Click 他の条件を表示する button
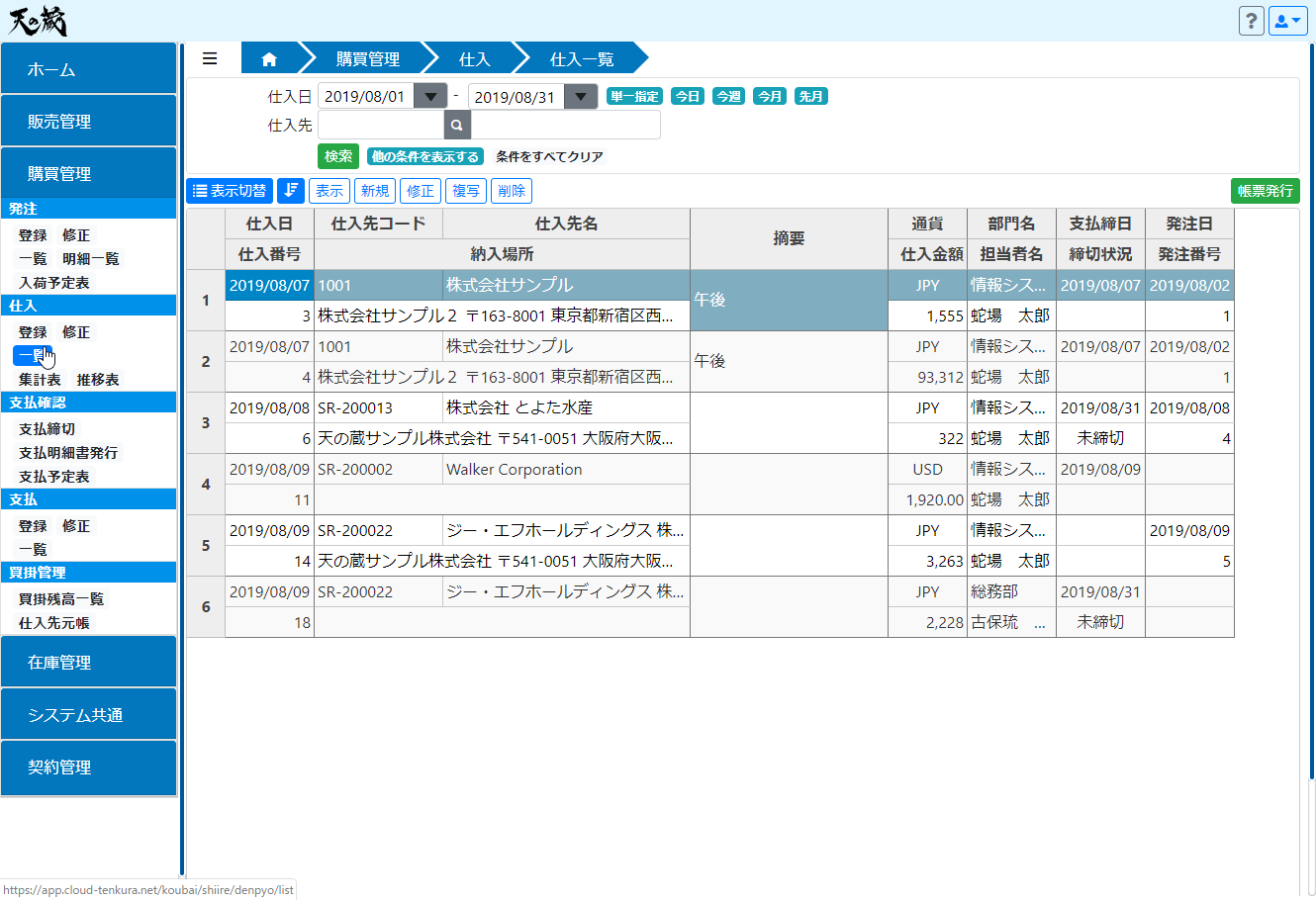 click(425, 156)
